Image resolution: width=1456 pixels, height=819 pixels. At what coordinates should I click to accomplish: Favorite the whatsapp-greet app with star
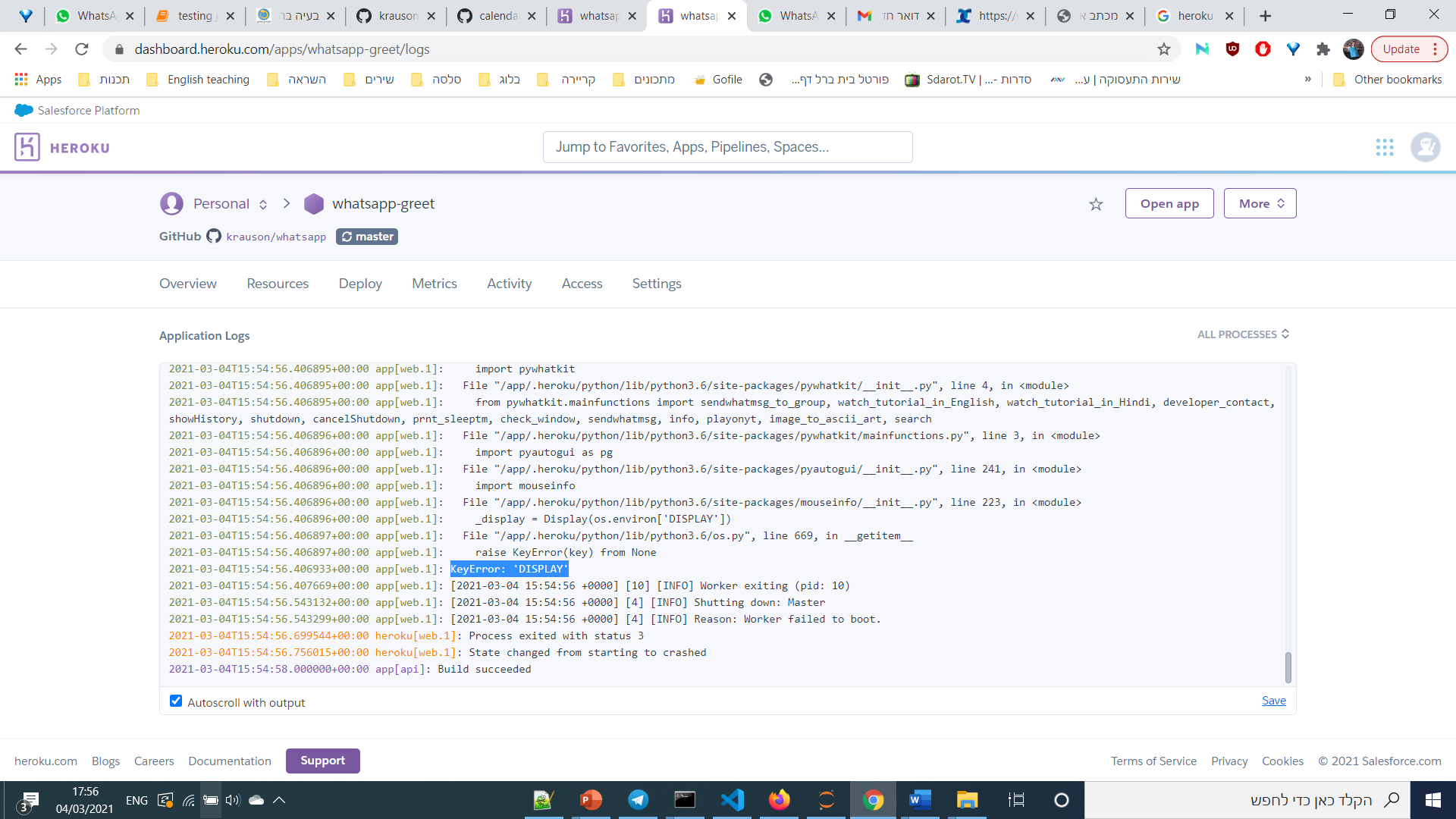[x=1096, y=204]
